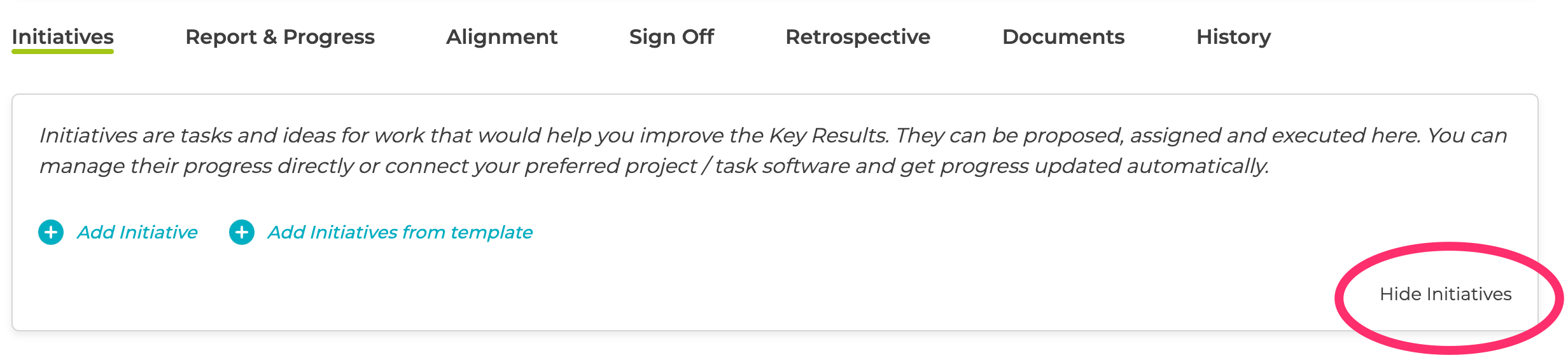Click the plus icon beside Add Initiative

[51, 232]
